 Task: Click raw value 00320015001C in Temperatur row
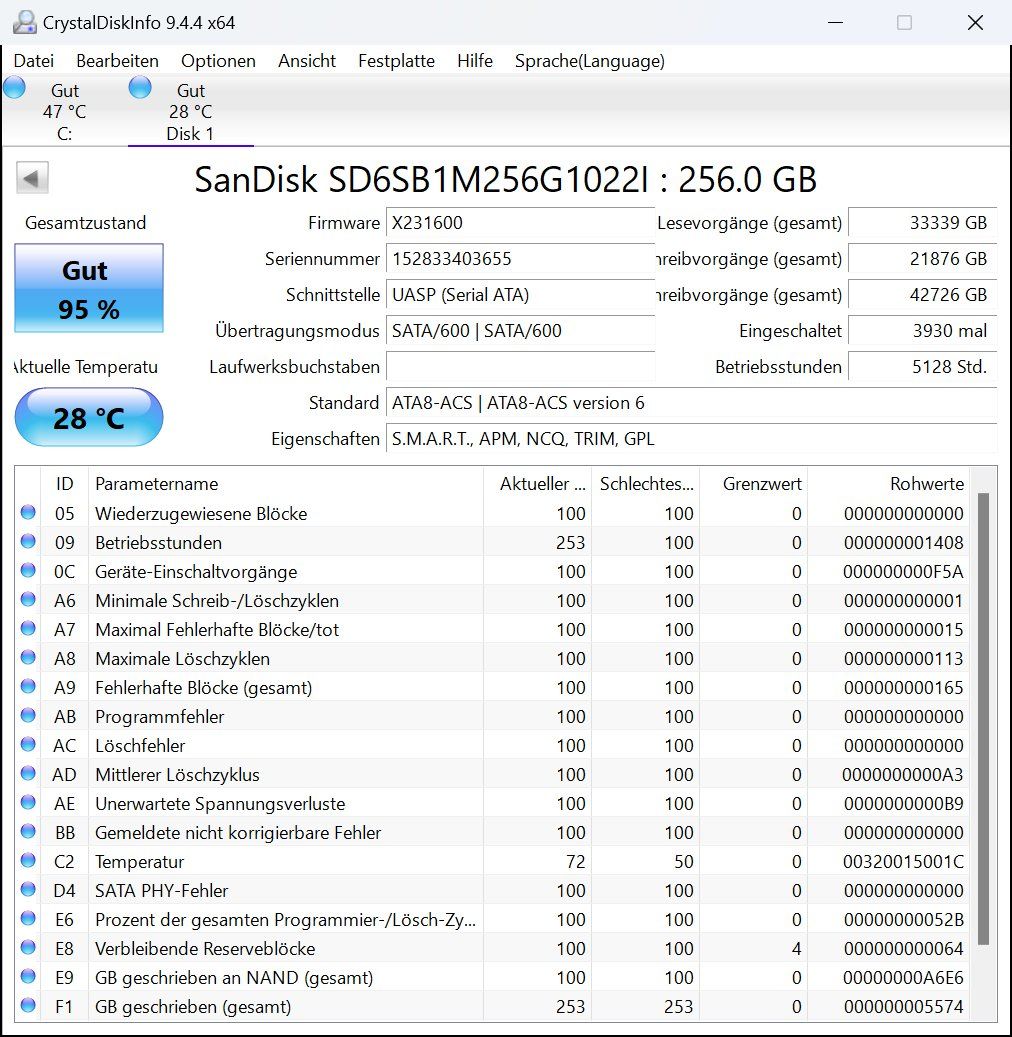pos(903,861)
